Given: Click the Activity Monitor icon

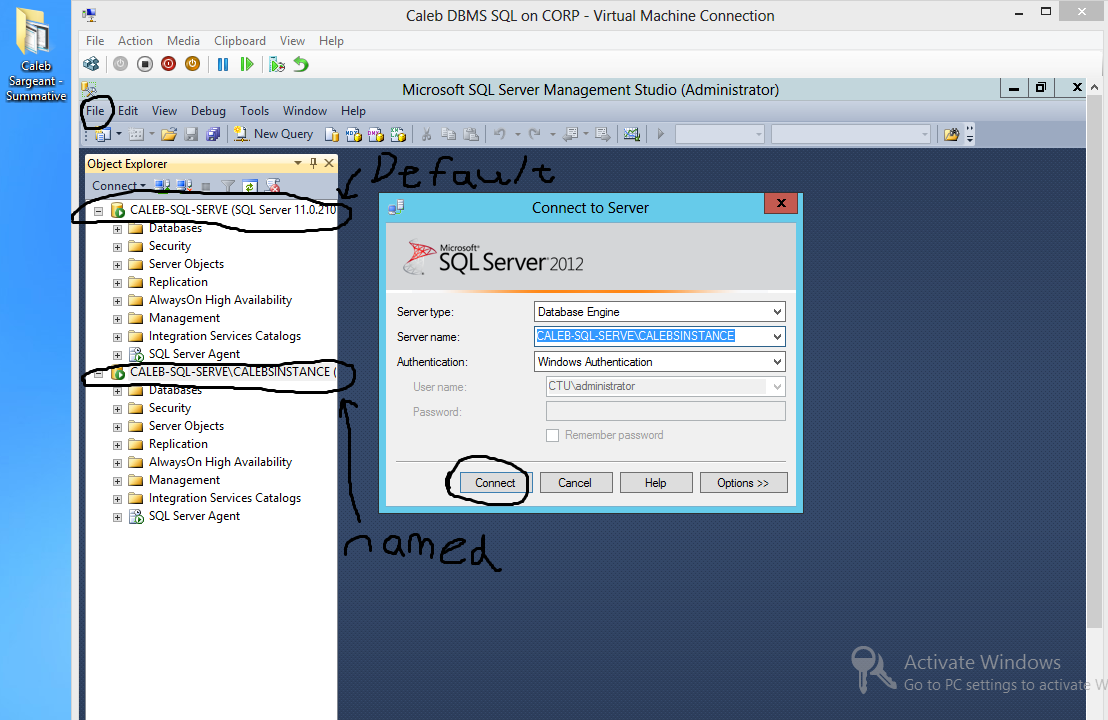Looking at the screenshot, I should coord(632,134).
